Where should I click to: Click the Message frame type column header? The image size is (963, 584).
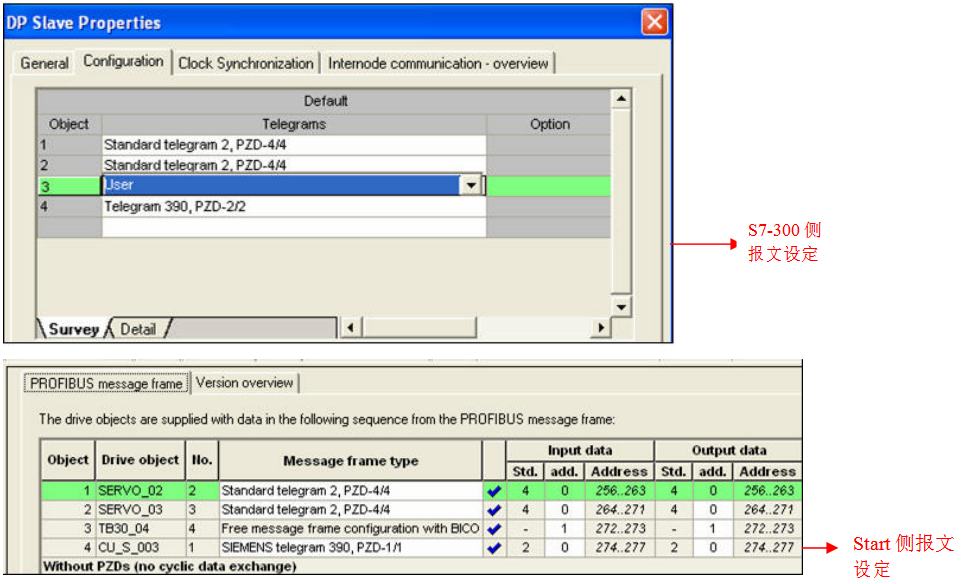[x=350, y=461]
